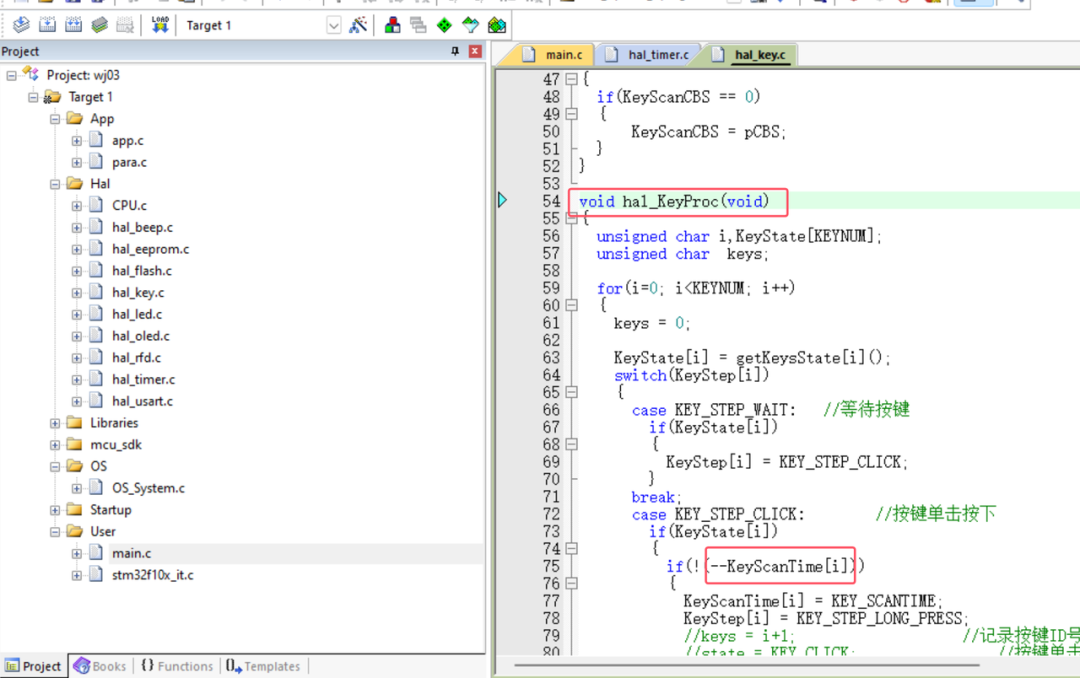Select OS_System.c in the OS group
Screen dimensions: 1080x678
tap(149, 489)
